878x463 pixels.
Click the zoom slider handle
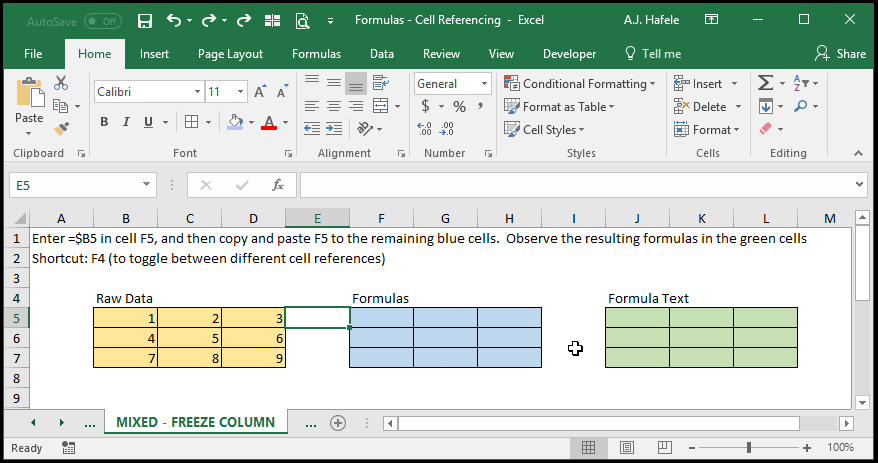[x=749, y=447]
